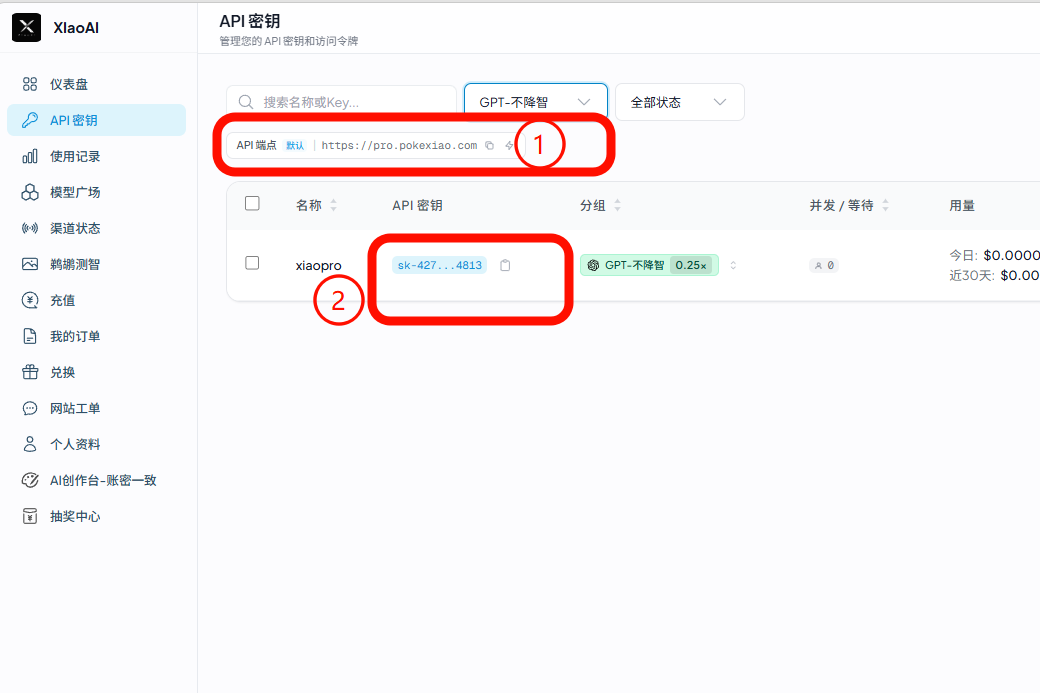Screen dimensions: 1040x693
Task: Go to 充值 menu item
Action: (x=96, y=300)
